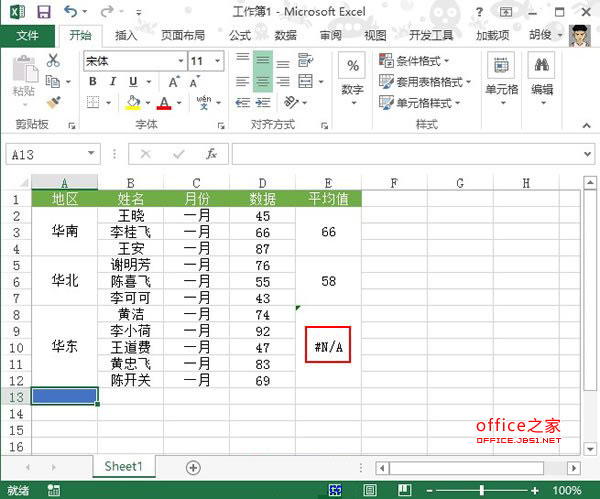
Task: Click Decrease Indent icon
Action: click(x=243, y=102)
